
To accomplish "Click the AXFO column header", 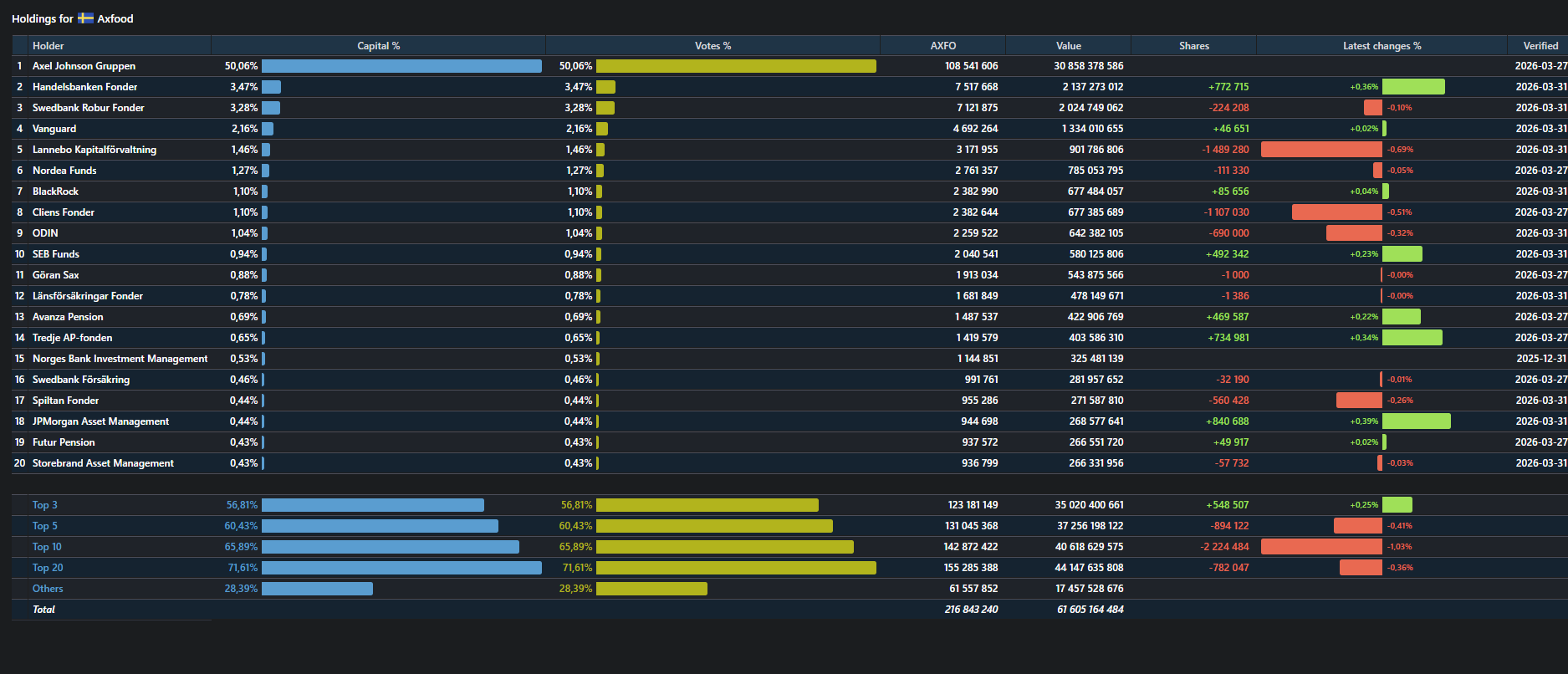I will tap(943, 46).
